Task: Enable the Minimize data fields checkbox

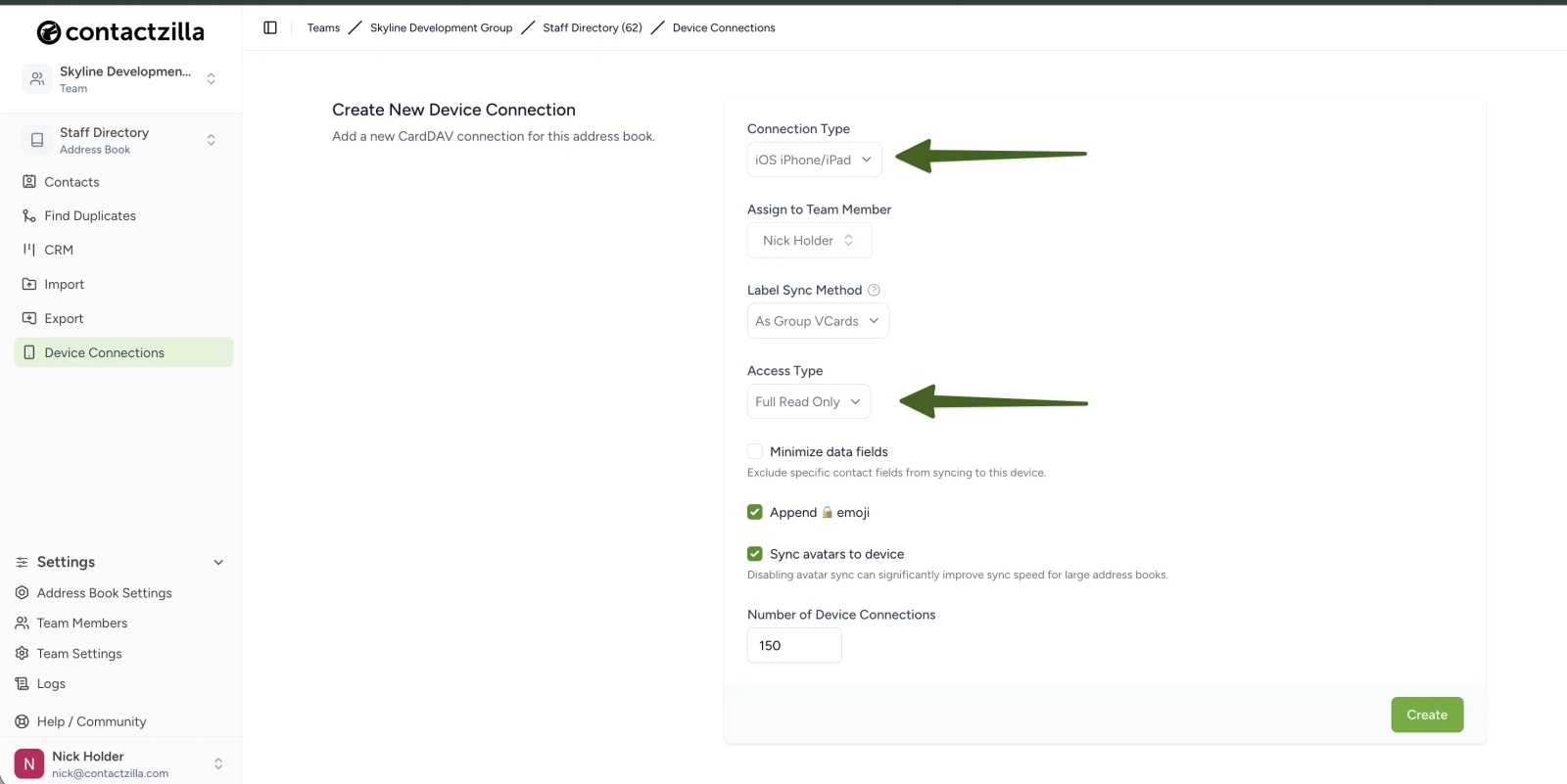Action: [x=755, y=451]
